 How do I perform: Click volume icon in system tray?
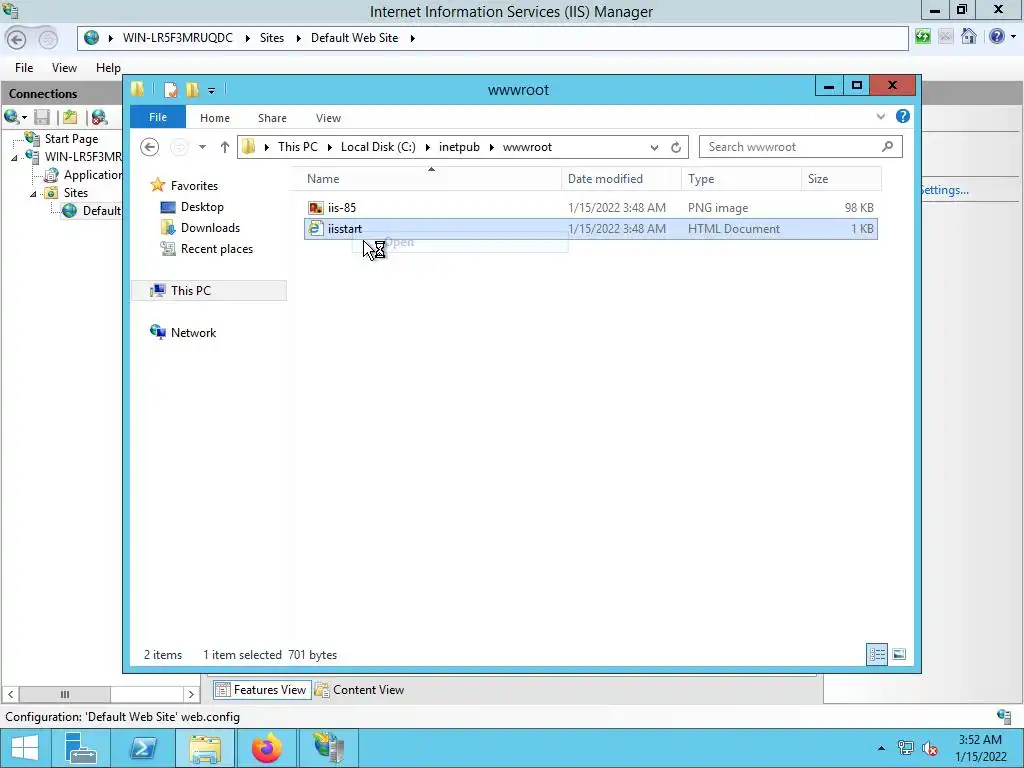(x=930, y=748)
